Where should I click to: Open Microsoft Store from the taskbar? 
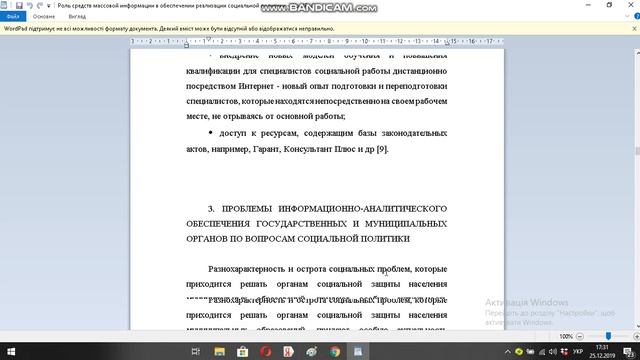[242, 351]
